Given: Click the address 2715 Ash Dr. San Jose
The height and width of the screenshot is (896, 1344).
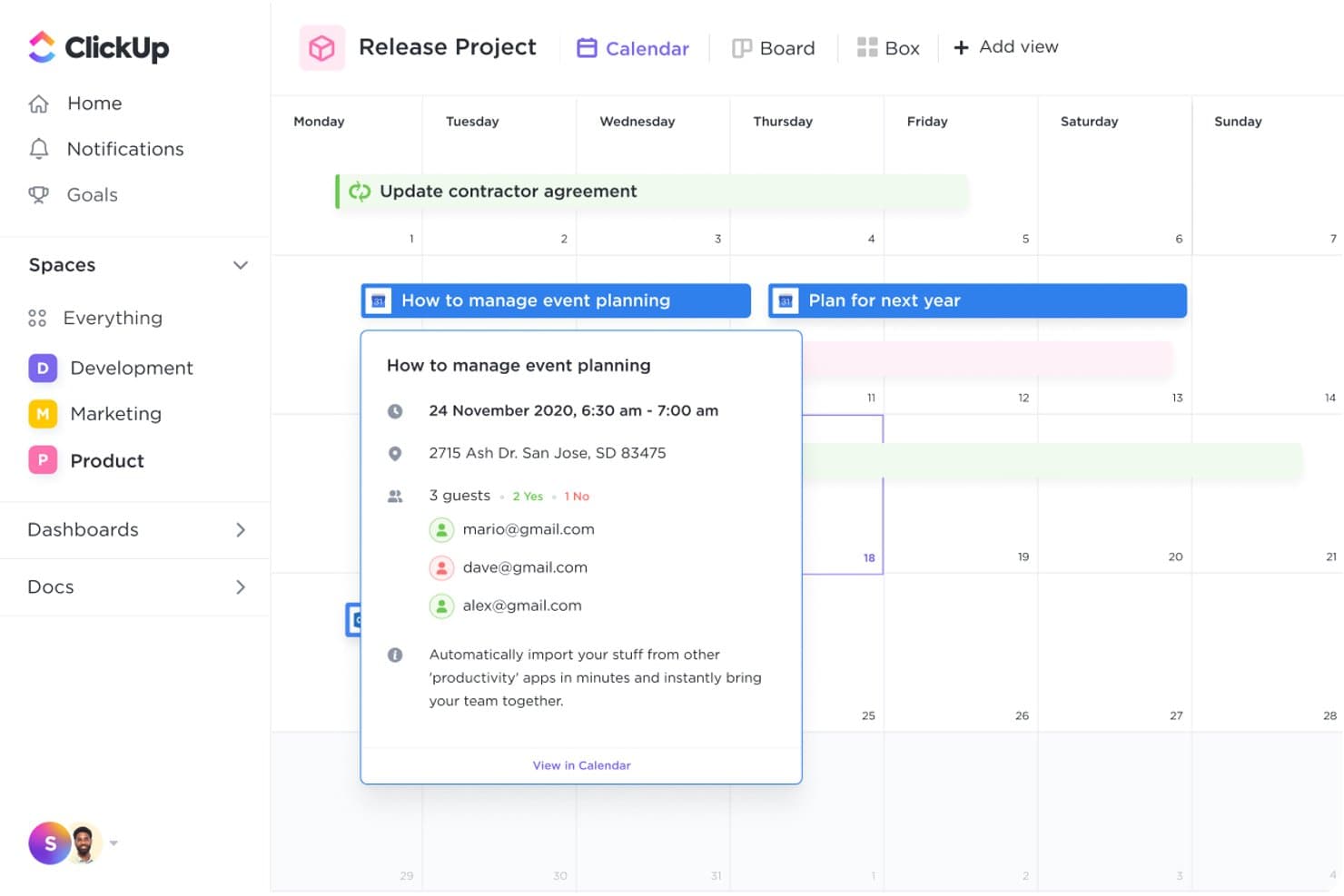Looking at the screenshot, I should 548,453.
